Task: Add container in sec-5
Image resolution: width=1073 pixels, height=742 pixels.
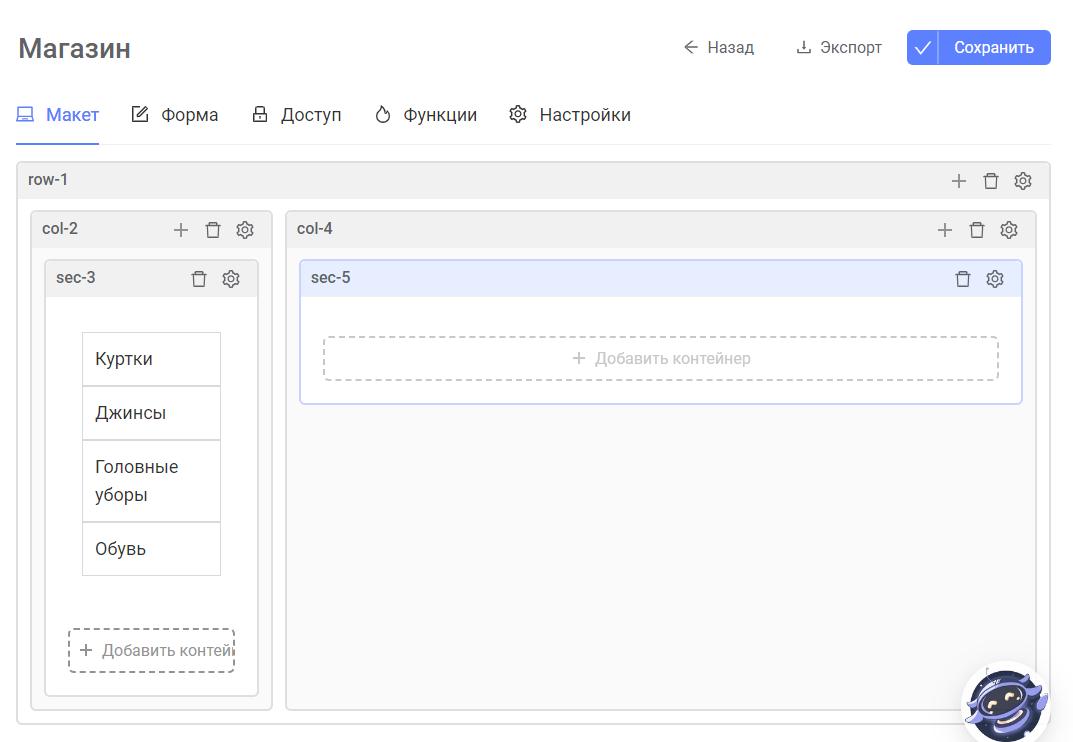Action: [661, 358]
